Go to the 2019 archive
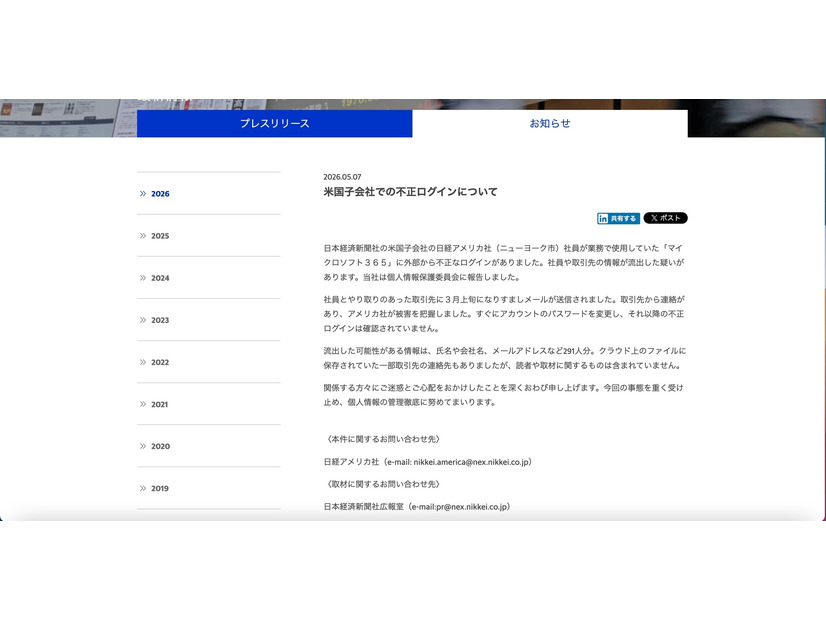This screenshot has width=826, height=620. [x=160, y=488]
